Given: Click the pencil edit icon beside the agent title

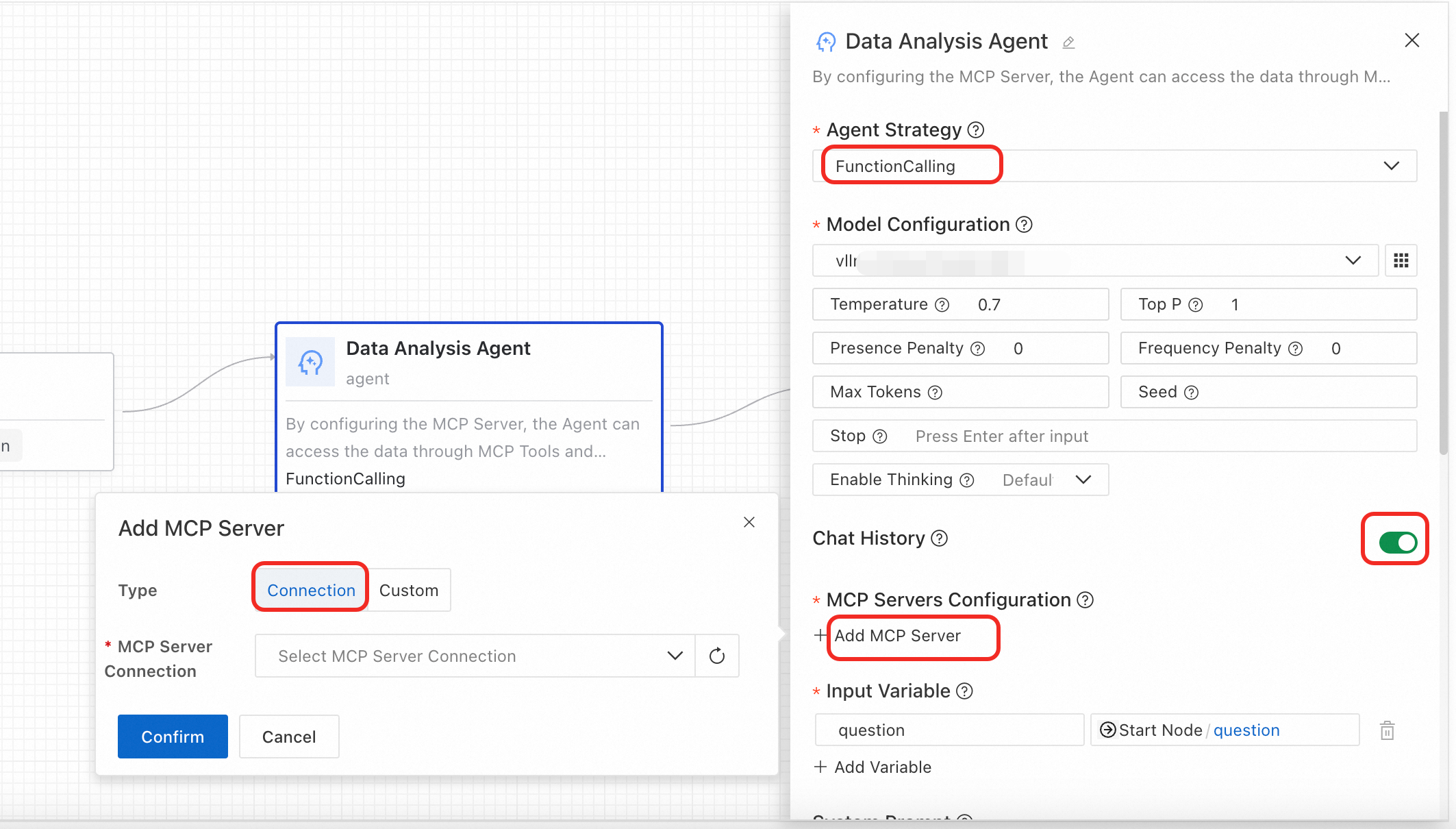Looking at the screenshot, I should click(x=1068, y=42).
